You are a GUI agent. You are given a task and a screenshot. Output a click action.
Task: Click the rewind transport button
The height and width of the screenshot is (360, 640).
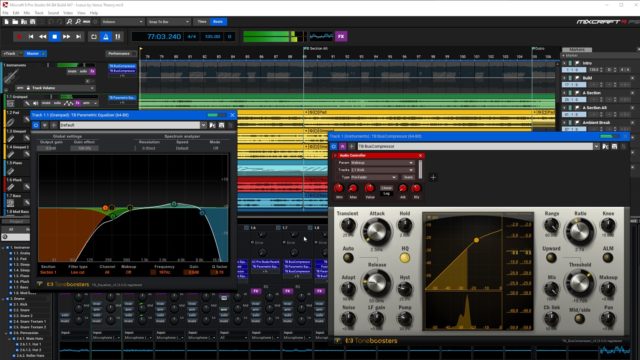(42, 37)
